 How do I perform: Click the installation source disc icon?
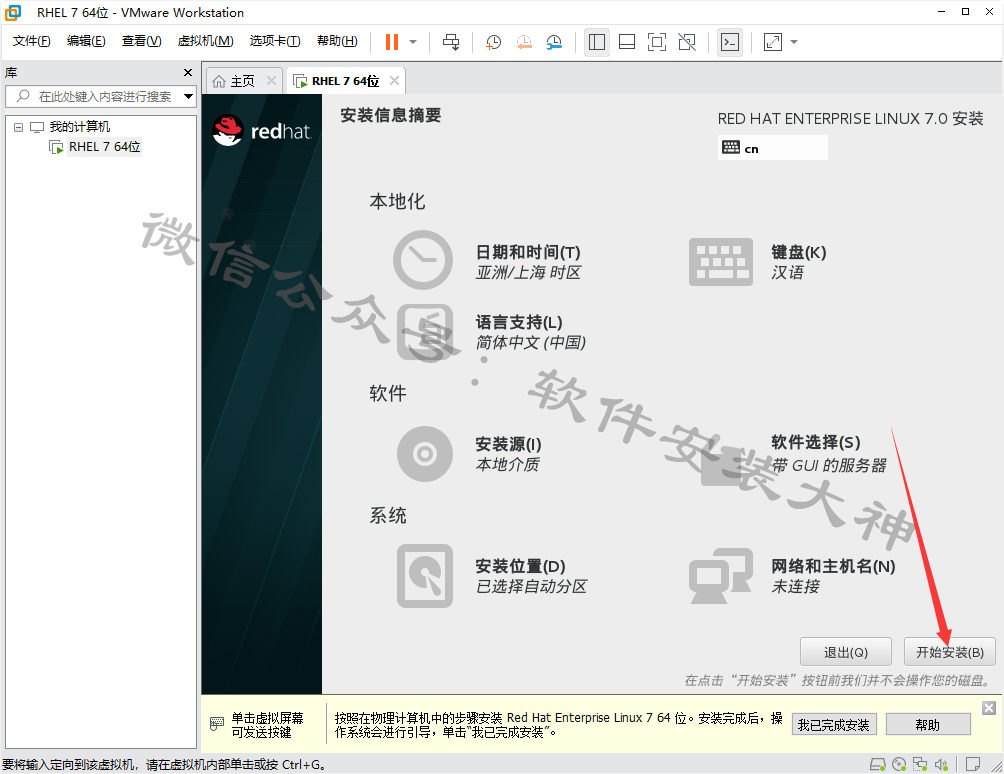coord(425,454)
